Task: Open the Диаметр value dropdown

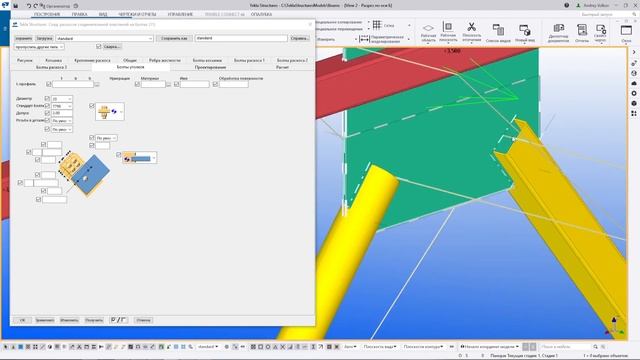Action: tap(62, 99)
